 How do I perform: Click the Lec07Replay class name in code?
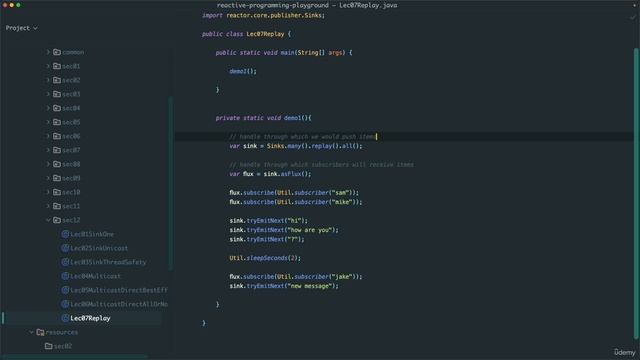265,34
